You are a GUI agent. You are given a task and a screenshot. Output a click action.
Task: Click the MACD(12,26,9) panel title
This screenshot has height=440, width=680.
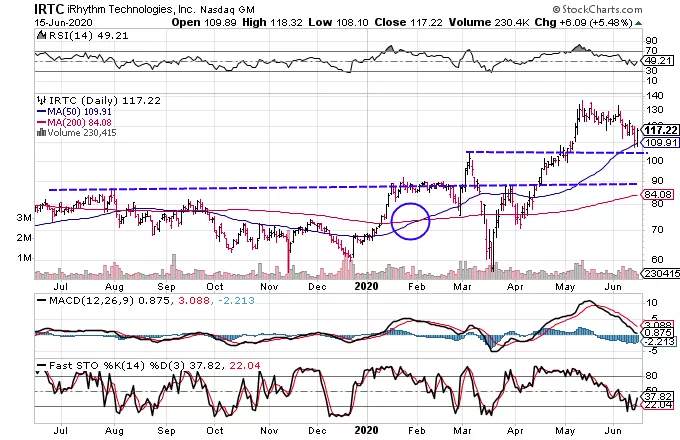(x=92, y=300)
